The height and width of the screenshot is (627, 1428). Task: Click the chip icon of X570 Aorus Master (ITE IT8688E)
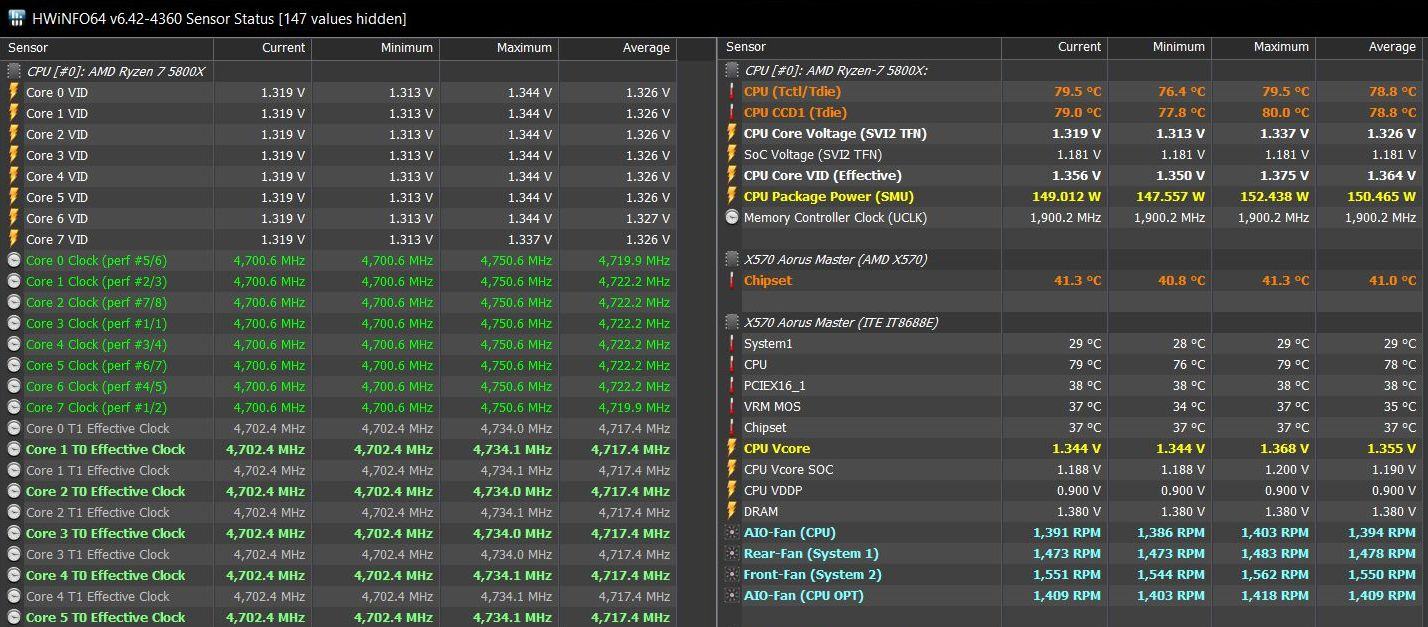point(732,322)
